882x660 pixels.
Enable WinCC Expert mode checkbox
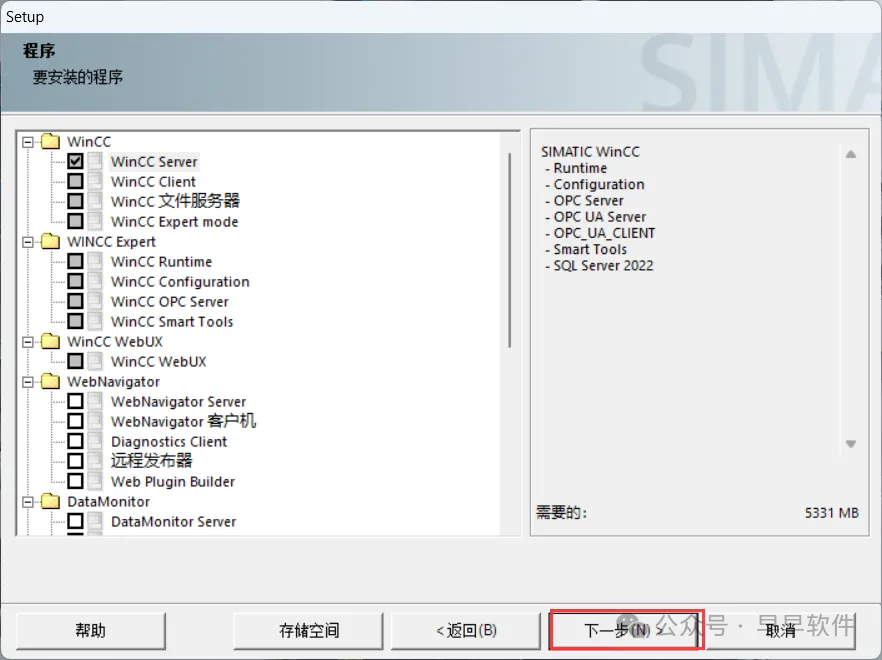click(x=75, y=221)
